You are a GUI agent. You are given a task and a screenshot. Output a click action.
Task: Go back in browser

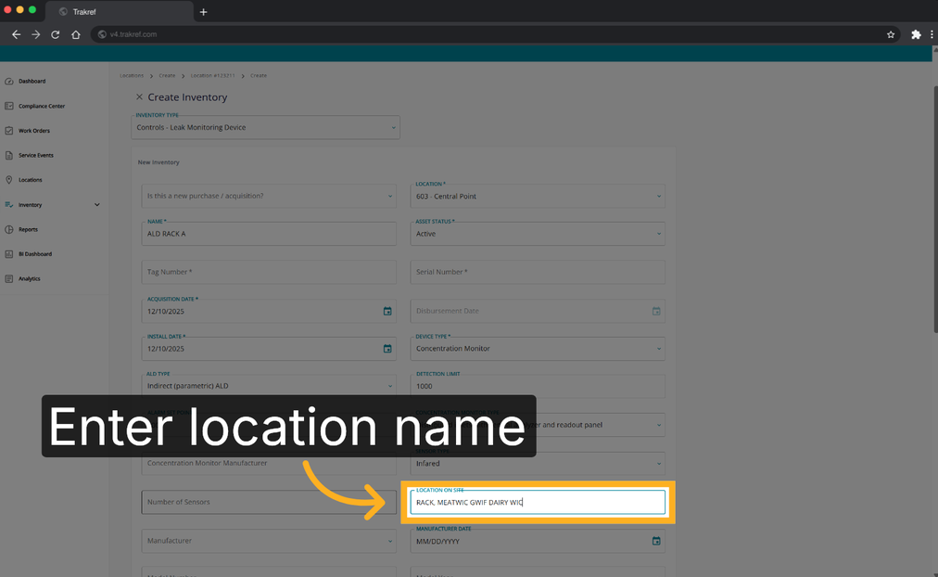[x=16, y=35]
